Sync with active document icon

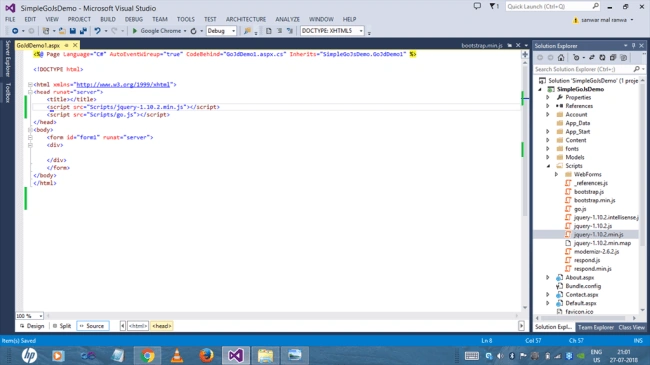592,58
